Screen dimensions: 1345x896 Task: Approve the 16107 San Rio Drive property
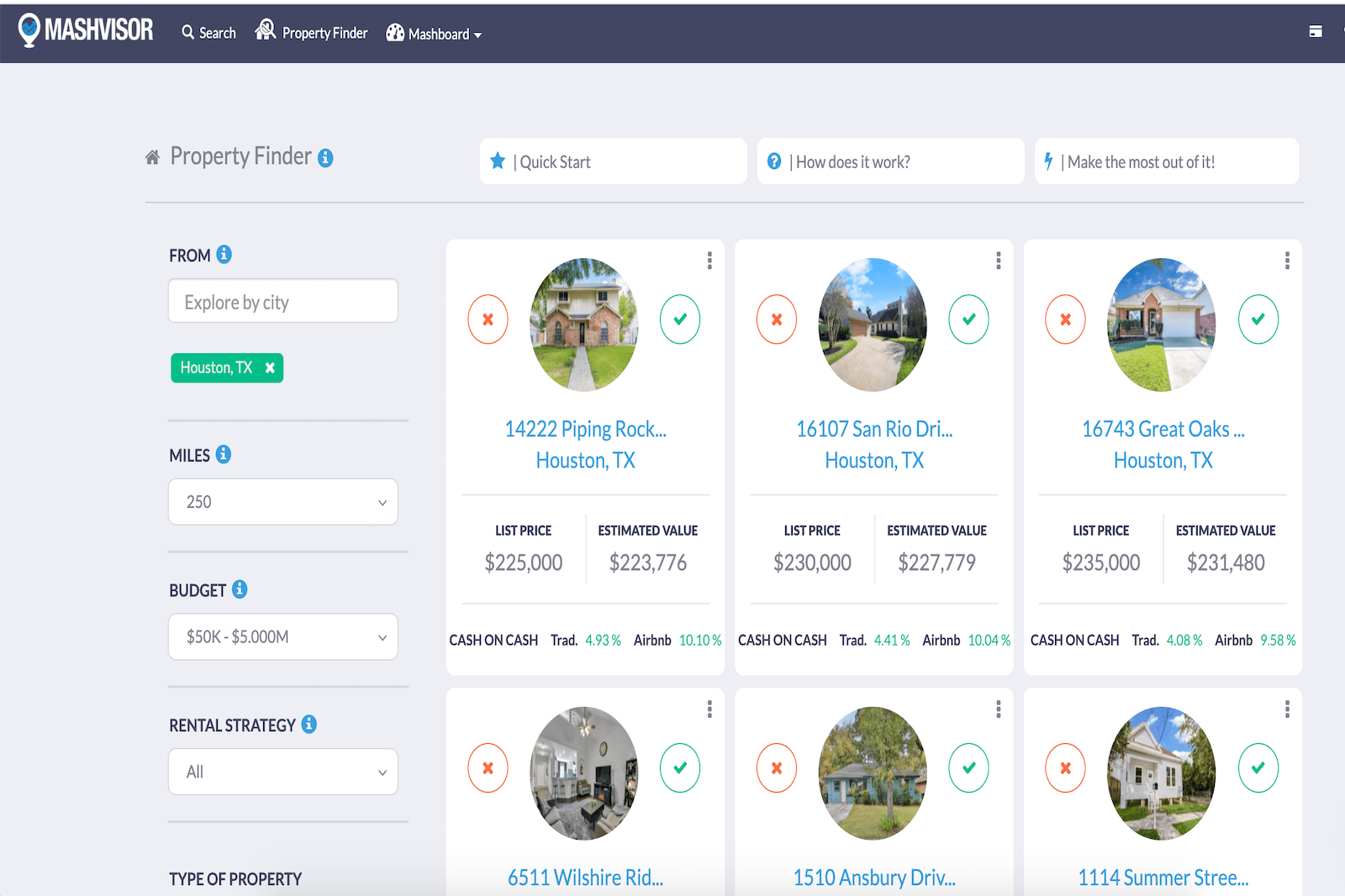tap(968, 319)
